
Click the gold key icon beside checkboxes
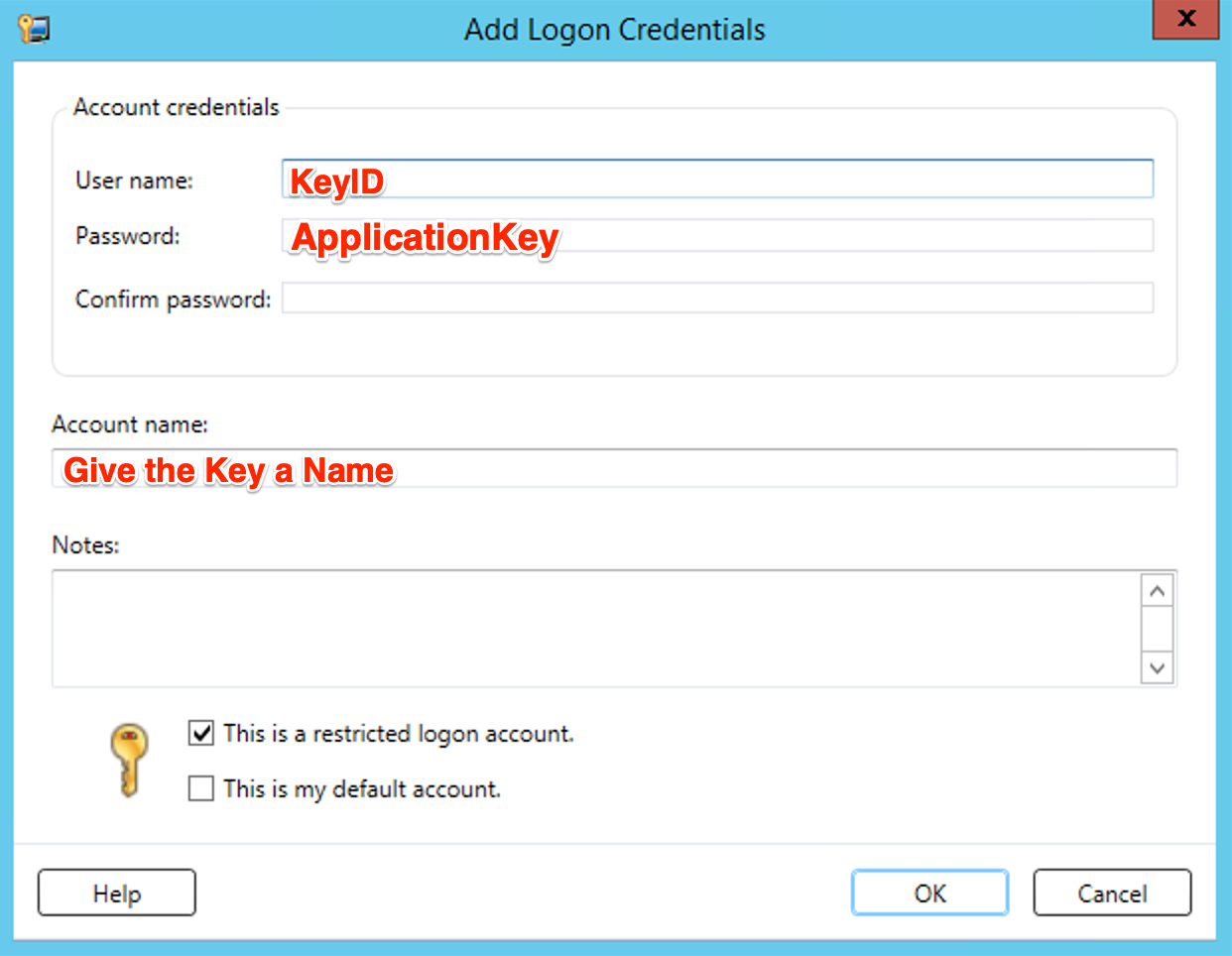point(129,760)
